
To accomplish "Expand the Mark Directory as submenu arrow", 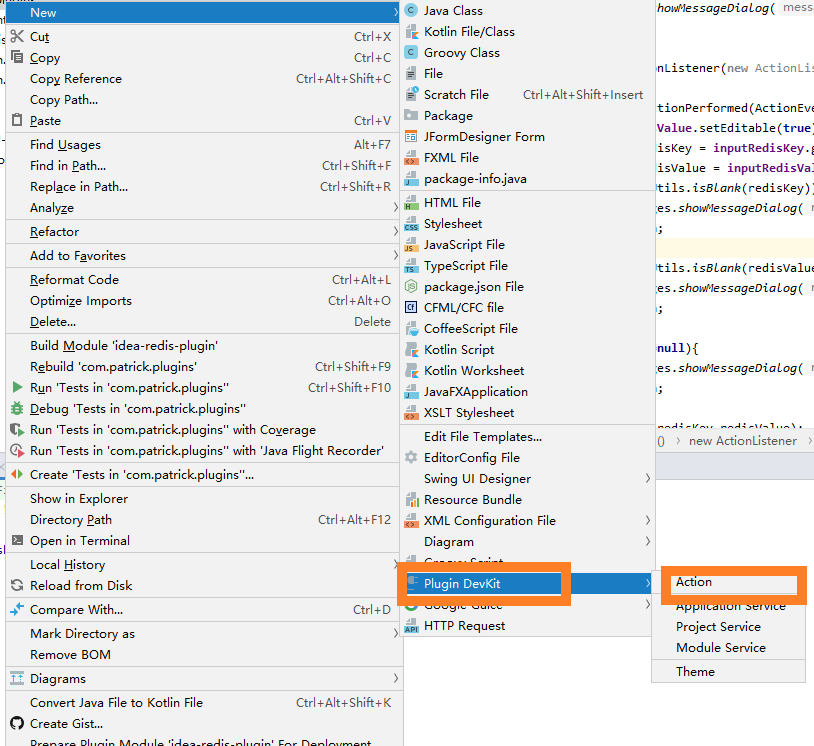I will pyautogui.click(x=395, y=633).
